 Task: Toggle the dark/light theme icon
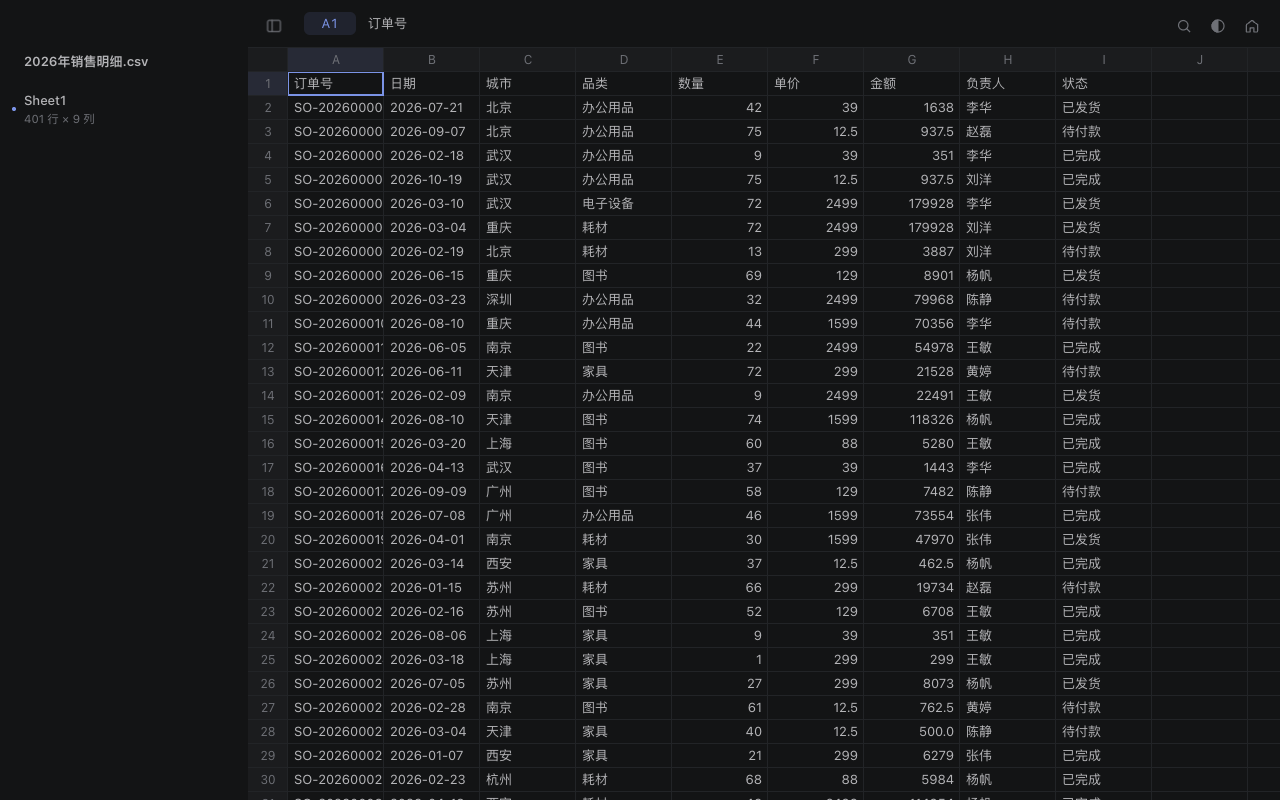coord(1218,26)
